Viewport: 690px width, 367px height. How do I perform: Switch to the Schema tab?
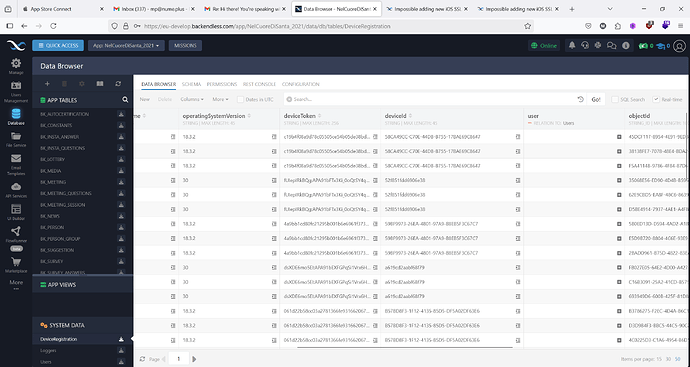191,84
